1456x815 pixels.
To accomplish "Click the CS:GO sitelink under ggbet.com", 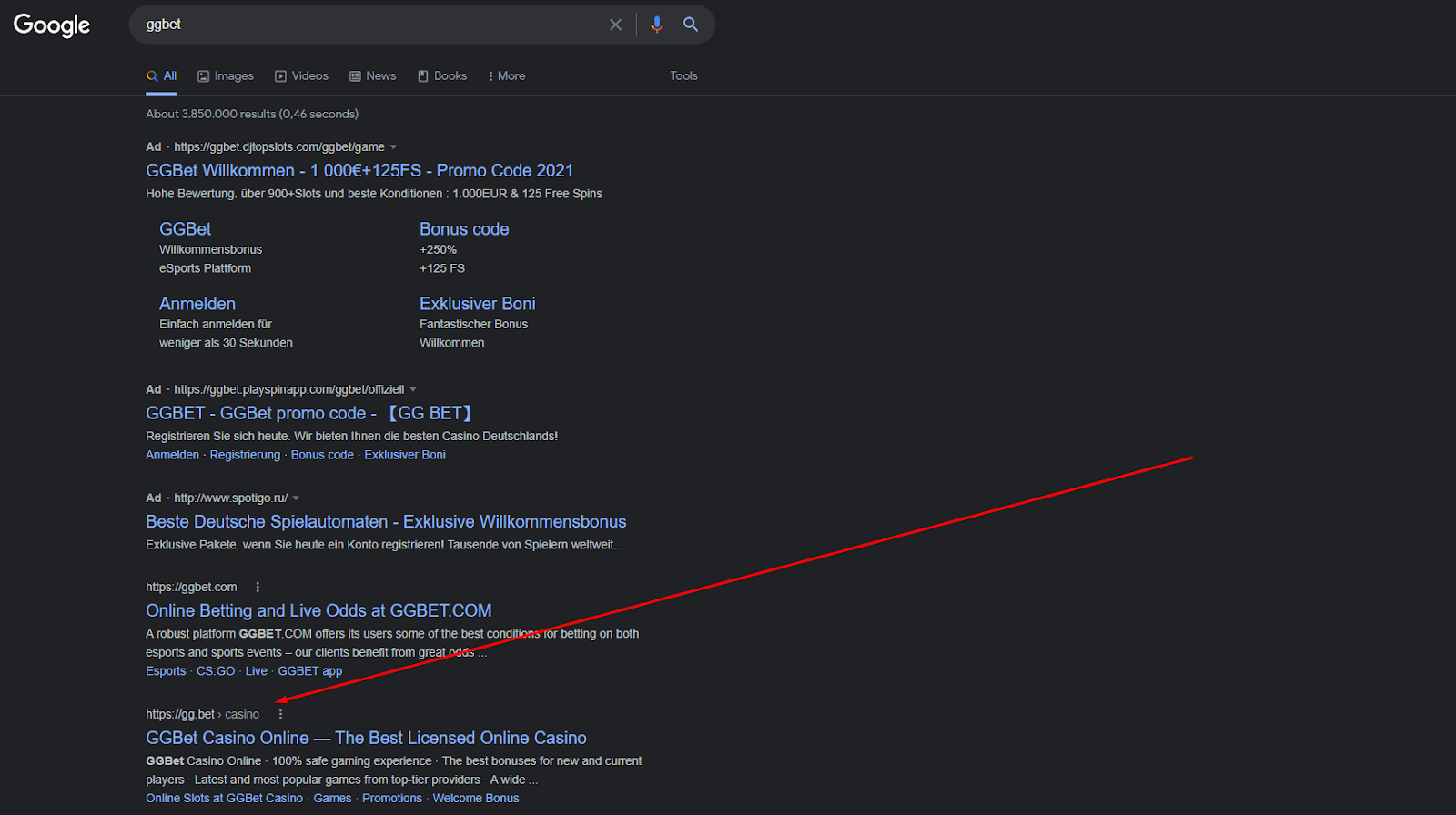I will tap(216, 671).
